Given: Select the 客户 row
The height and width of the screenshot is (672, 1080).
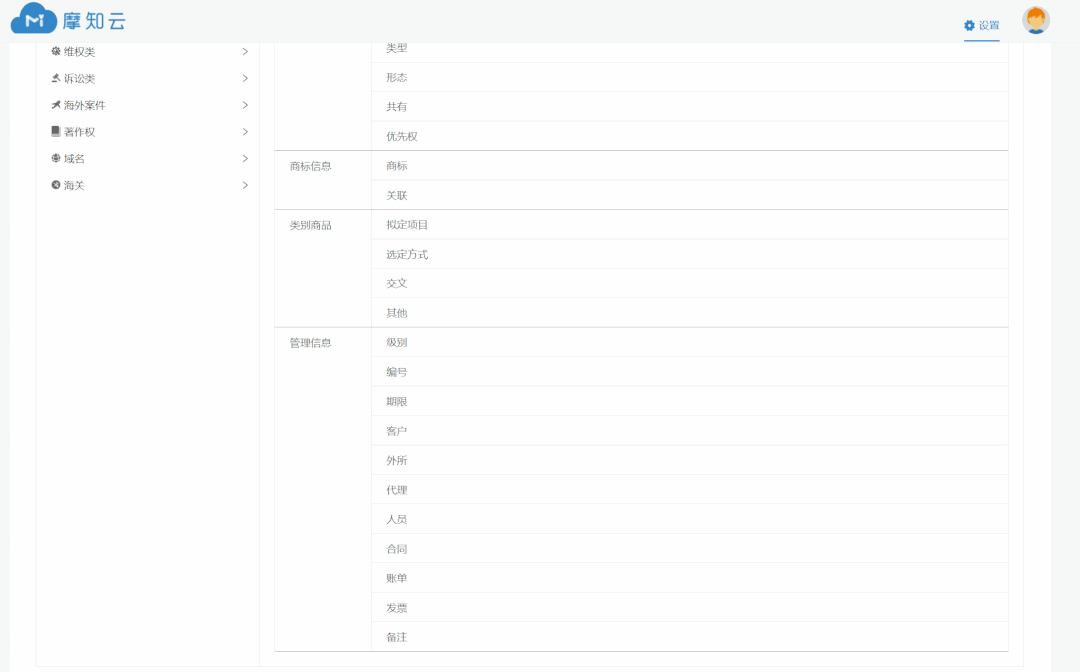Looking at the screenshot, I should (689, 431).
